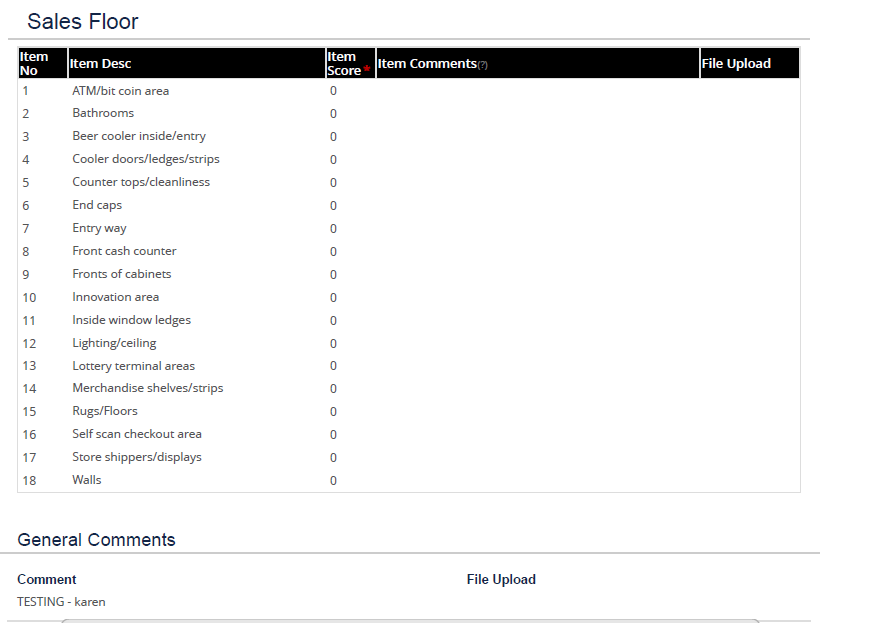Click the Item Comments column header
The image size is (871, 623).
click(538, 63)
